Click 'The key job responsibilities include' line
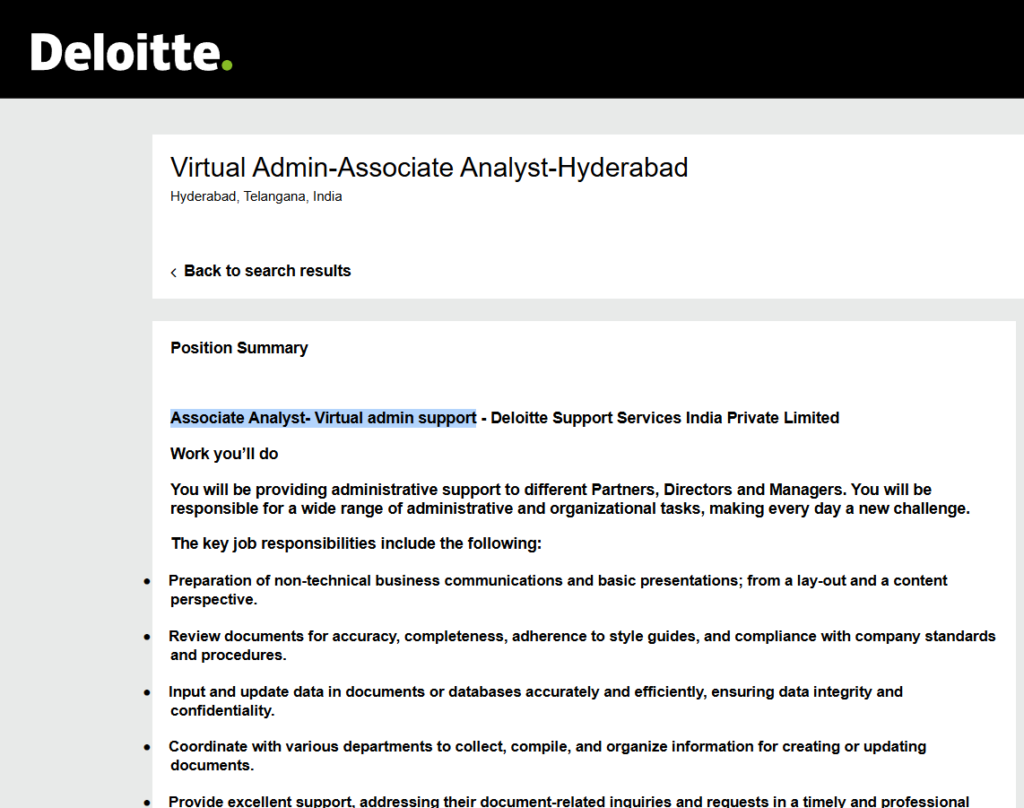 tap(356, 543)
